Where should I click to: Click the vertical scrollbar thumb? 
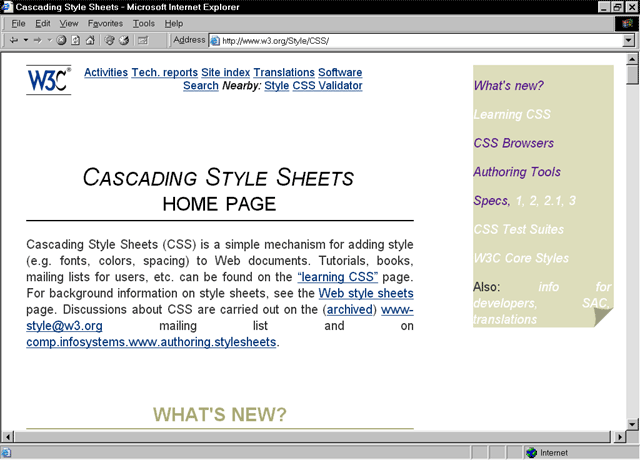632,75
